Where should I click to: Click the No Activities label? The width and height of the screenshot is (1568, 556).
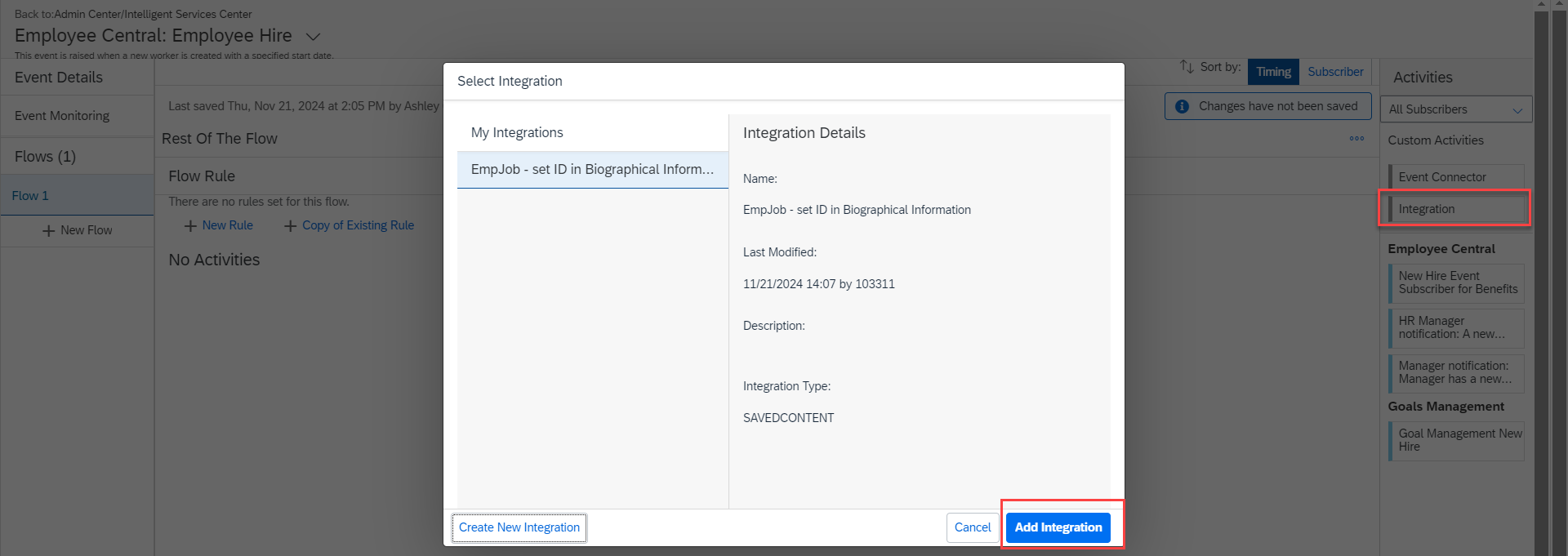click(214, 260)
